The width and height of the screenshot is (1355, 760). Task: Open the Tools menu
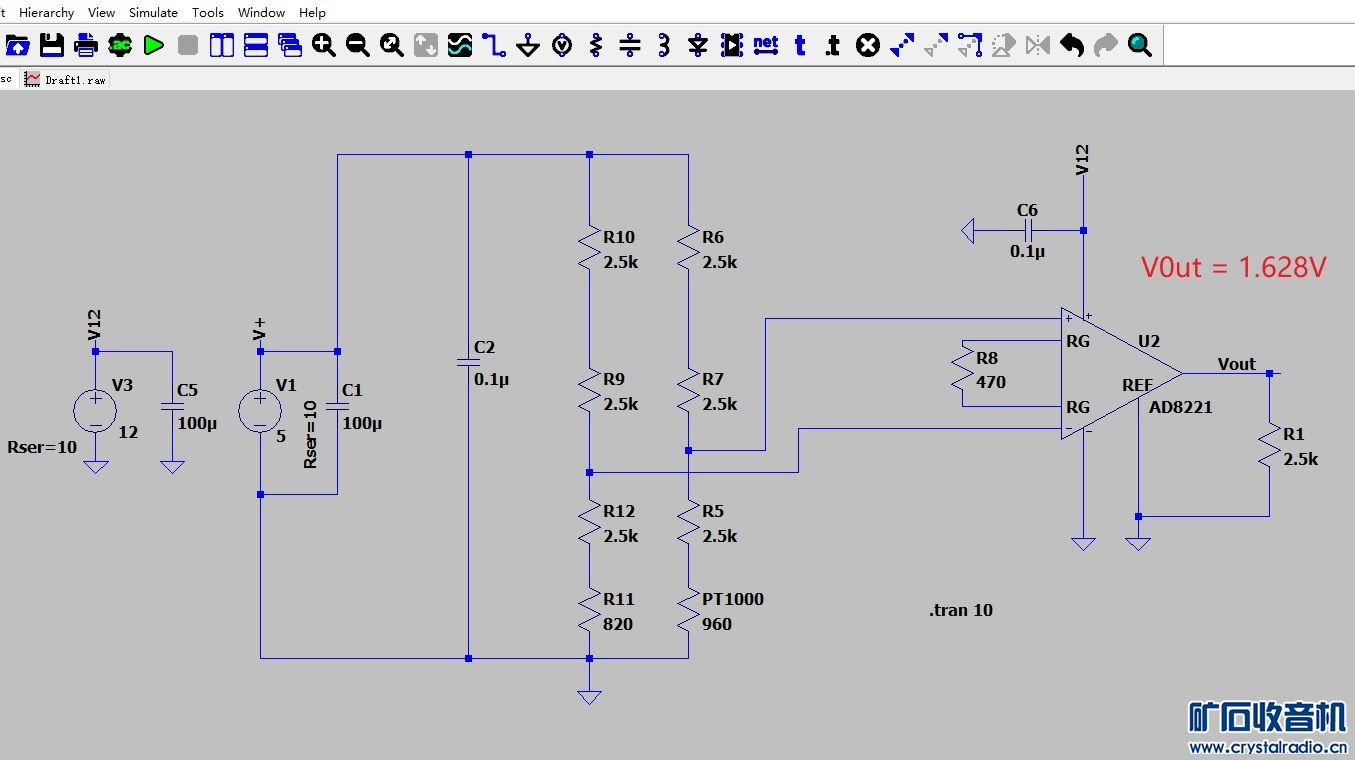tap(208, 12)
